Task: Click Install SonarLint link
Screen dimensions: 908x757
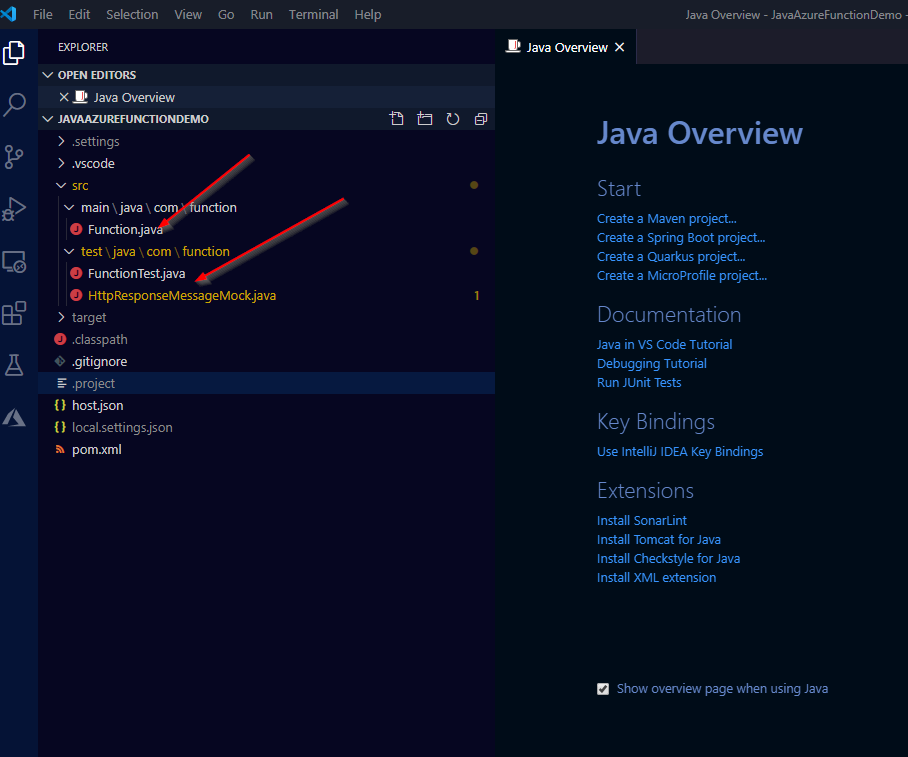Action: 642,520
